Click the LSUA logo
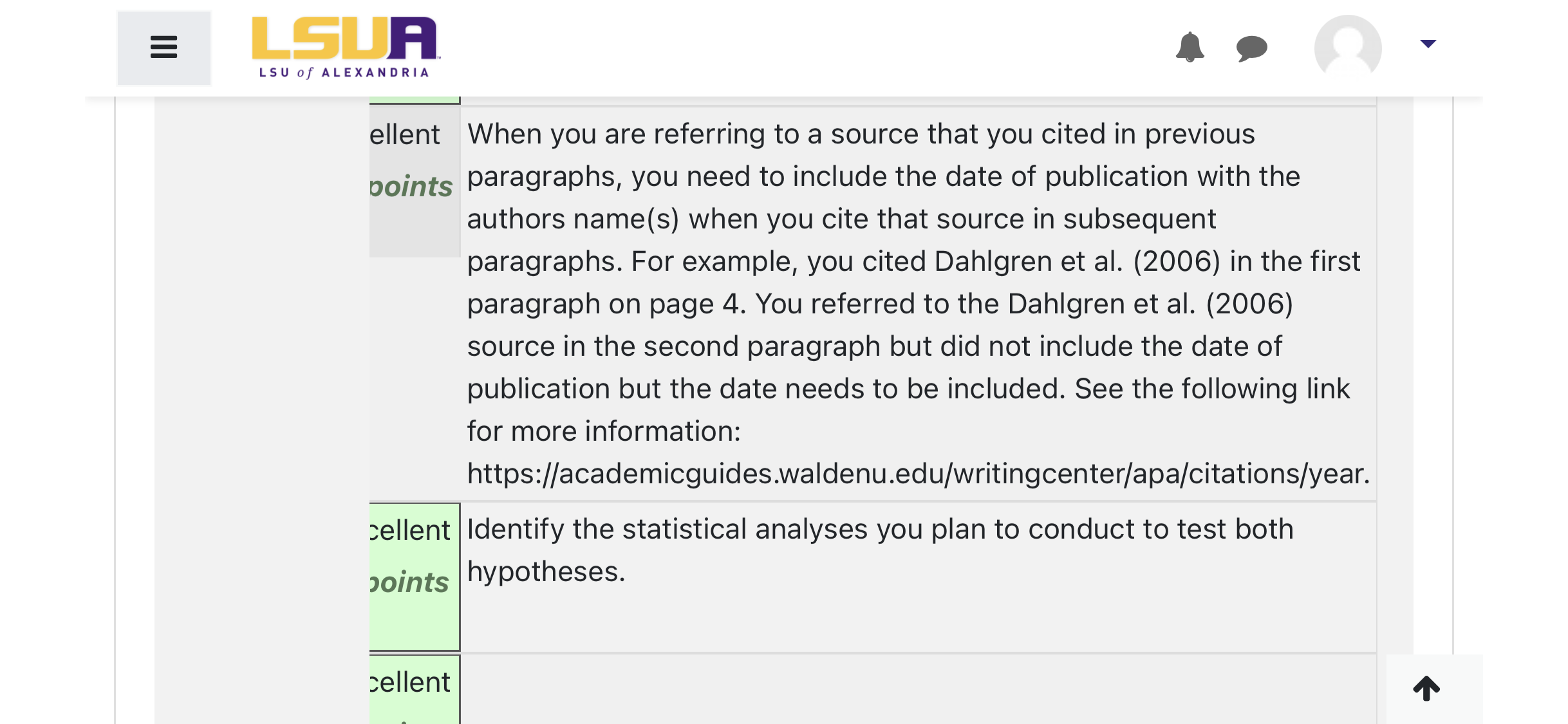The height and width of the screenshot is (724, 1568). (x=344, y=47)
